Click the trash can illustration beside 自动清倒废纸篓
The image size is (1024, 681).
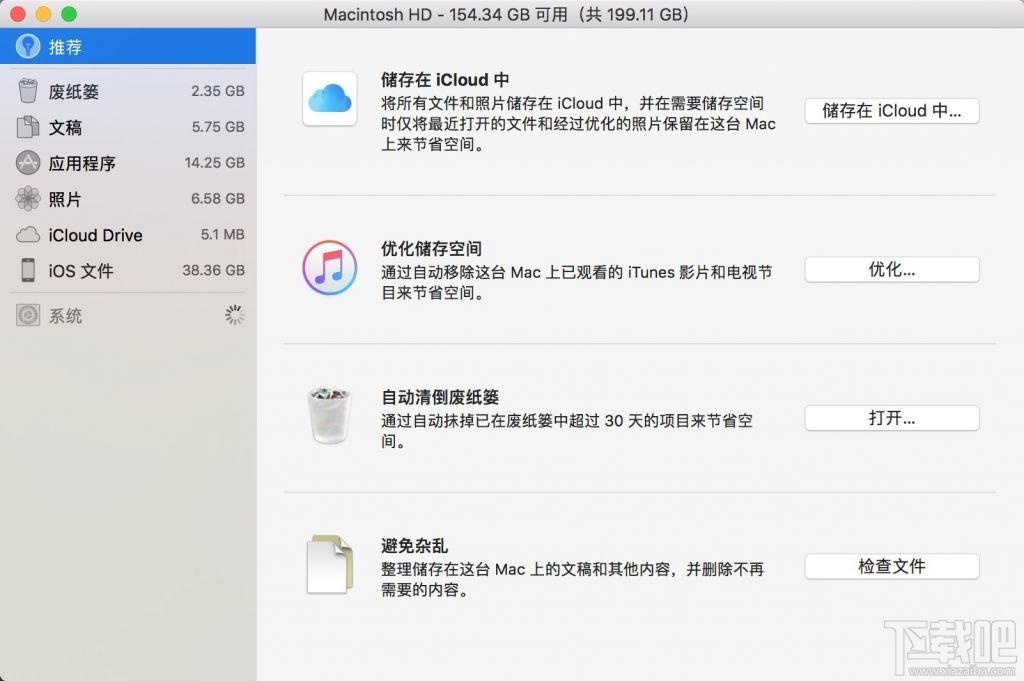[330, 413]
